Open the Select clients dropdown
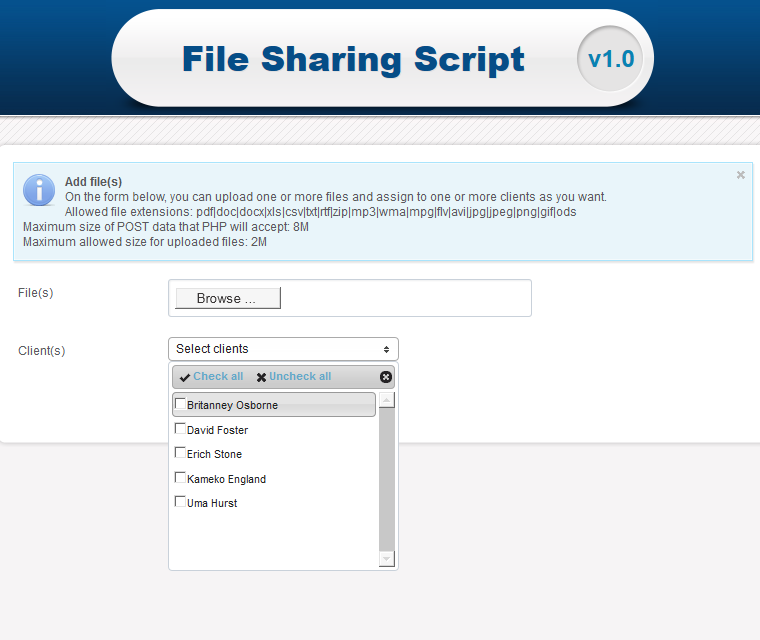Screen dimensions: 760x640 (x=283, y=349)
